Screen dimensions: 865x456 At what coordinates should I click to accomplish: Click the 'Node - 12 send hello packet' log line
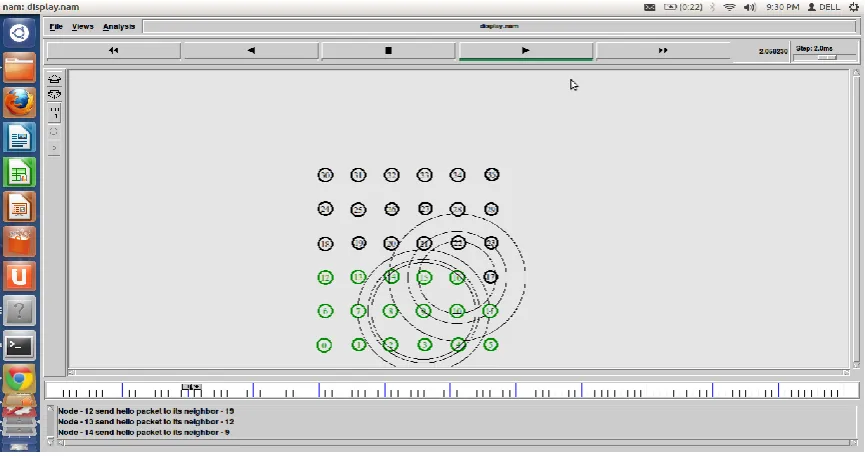pyautogui.click(x=146, y=411)
